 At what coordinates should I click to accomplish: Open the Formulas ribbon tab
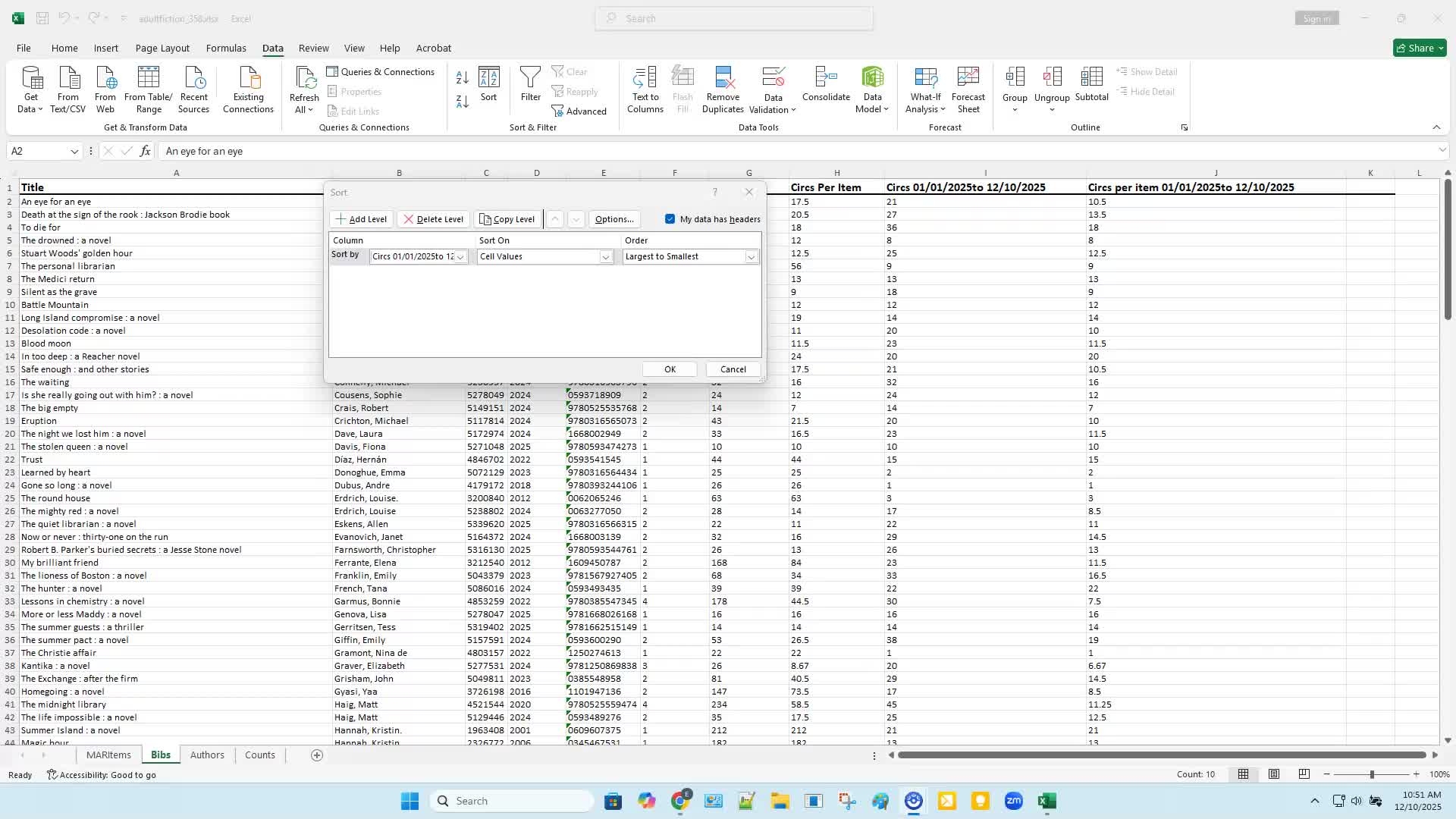[x=226, y=48]
